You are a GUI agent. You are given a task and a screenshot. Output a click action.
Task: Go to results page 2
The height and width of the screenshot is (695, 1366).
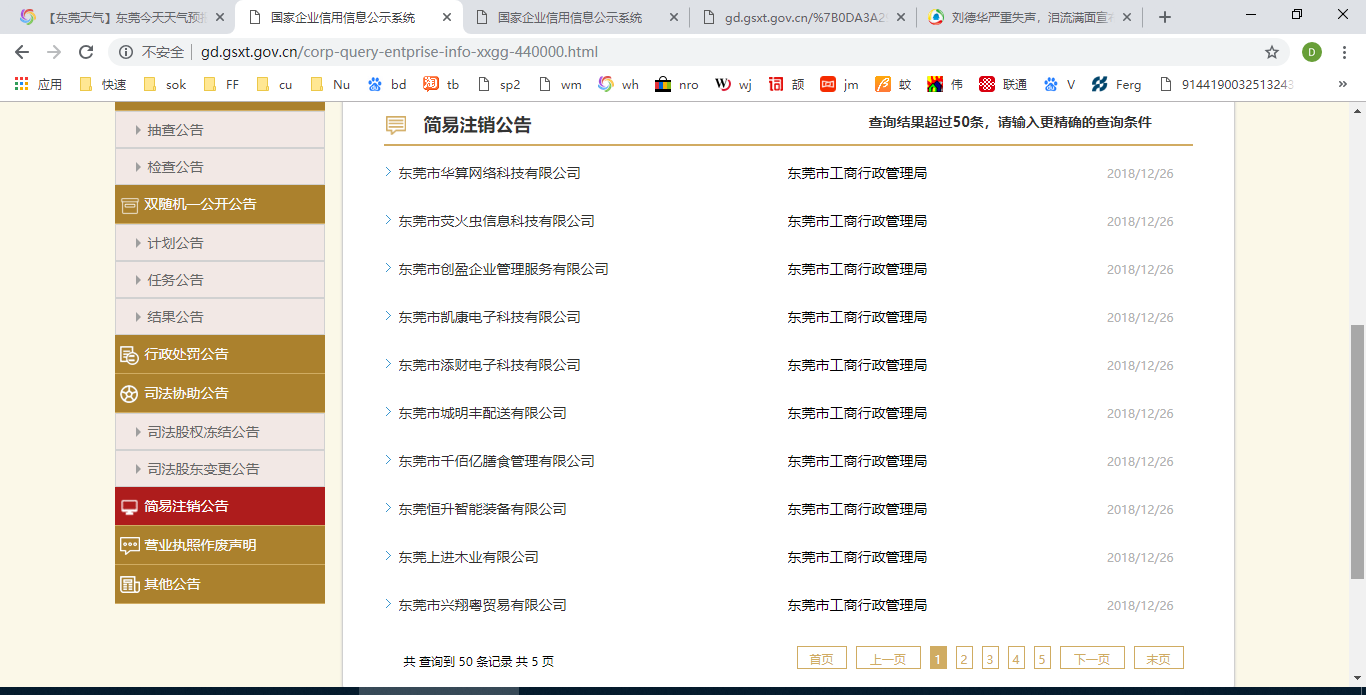pyautogui.click(x=964, y=658)
